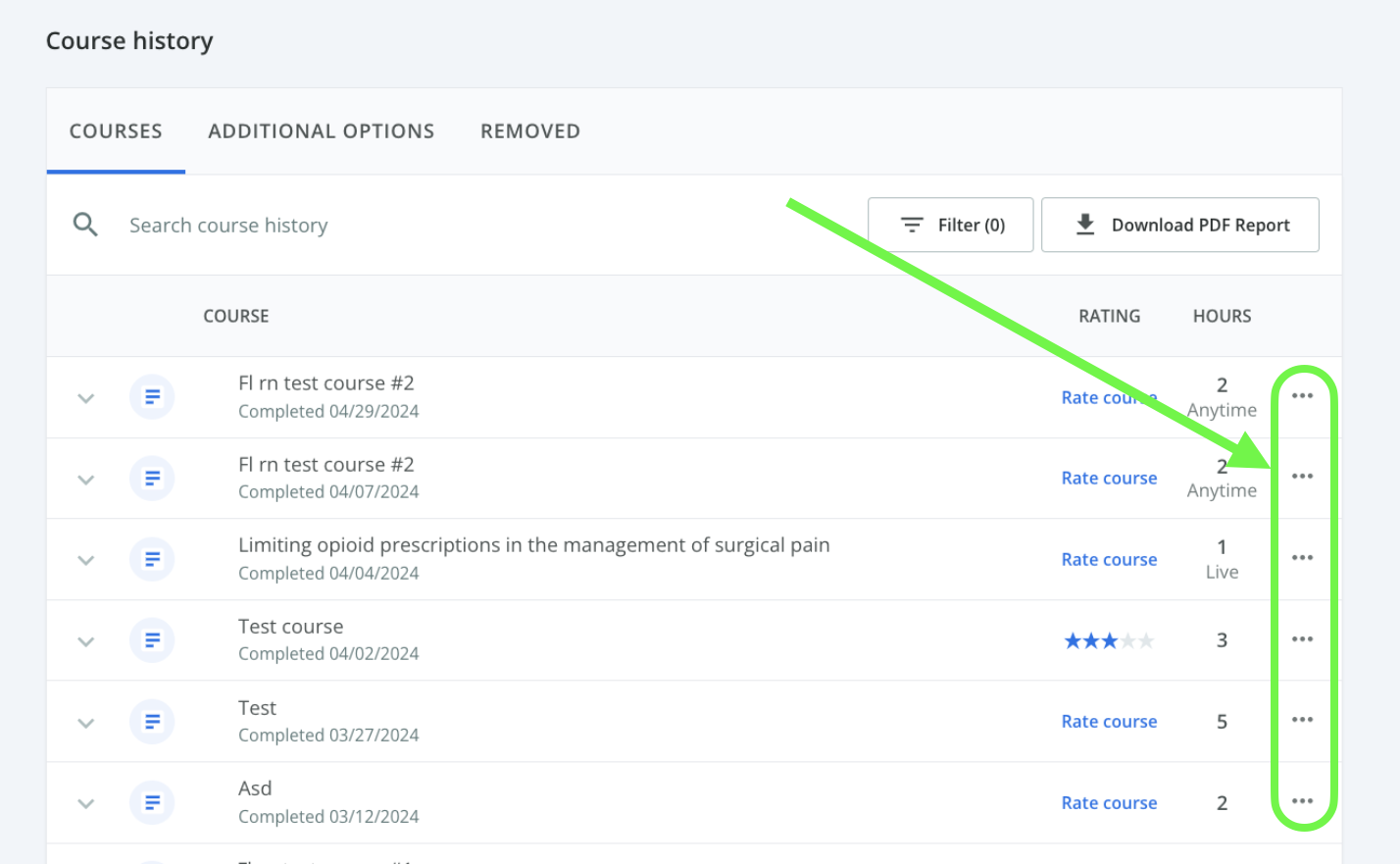Click document icon for Asd course
This screenshot has height=865, width=1400.
pyautogui.click(x=152, y=802)
